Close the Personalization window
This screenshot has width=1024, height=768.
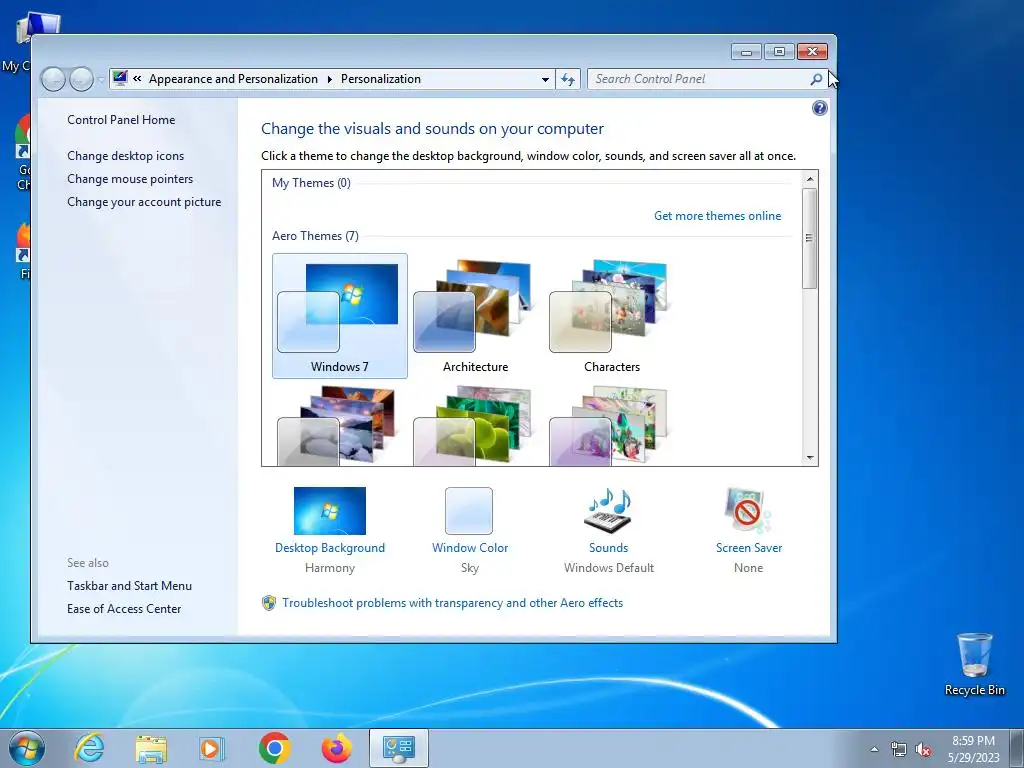click(812, 51)
